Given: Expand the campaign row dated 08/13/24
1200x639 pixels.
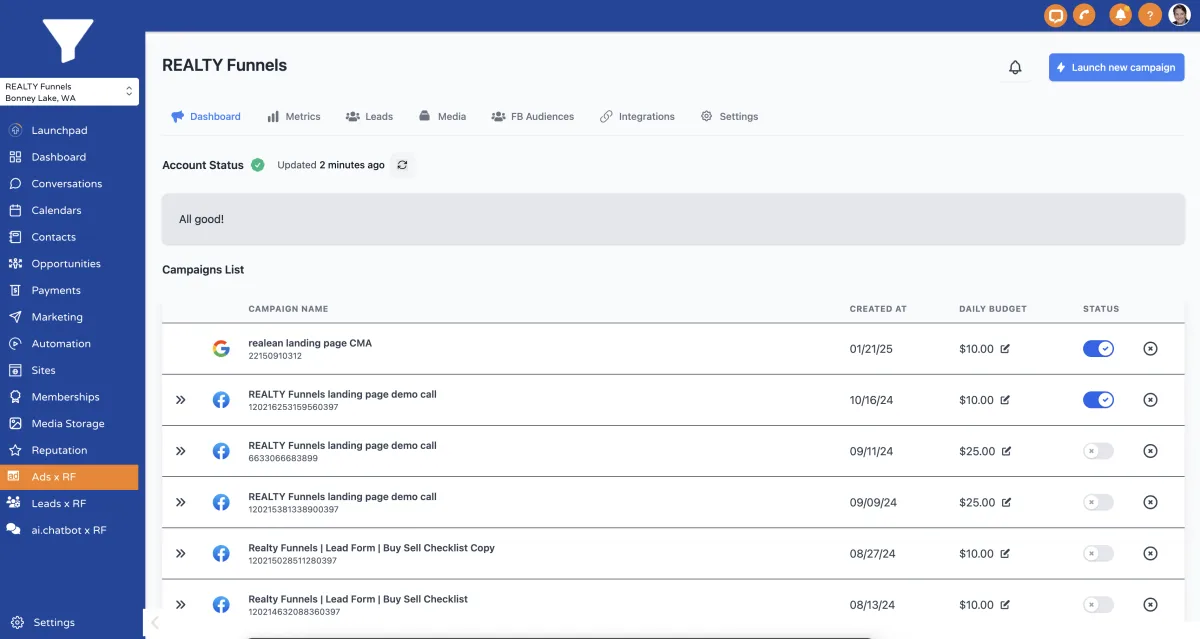Looking at the screenshot, I should click(181, 604).
